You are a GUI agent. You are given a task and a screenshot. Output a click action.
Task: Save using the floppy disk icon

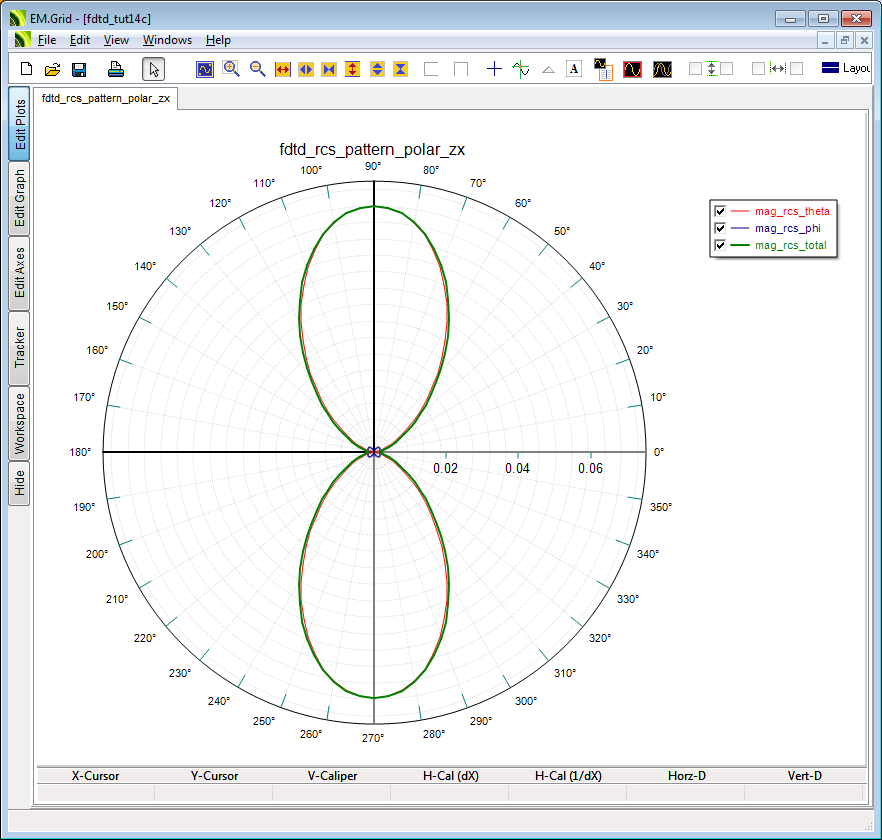pos(79,69)
